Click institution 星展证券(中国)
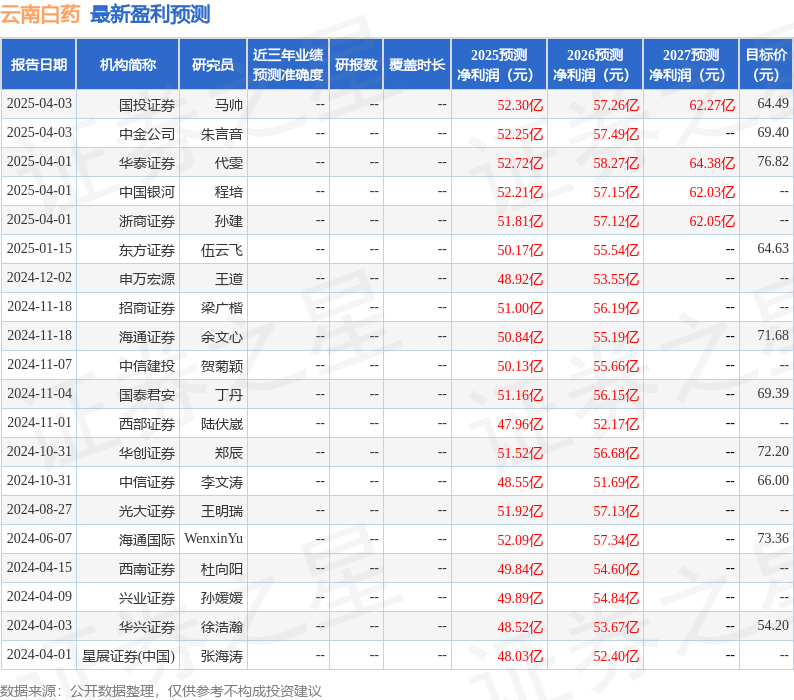Image resolution: width=794 pixels, height=700 pixels. coord(128,656)
